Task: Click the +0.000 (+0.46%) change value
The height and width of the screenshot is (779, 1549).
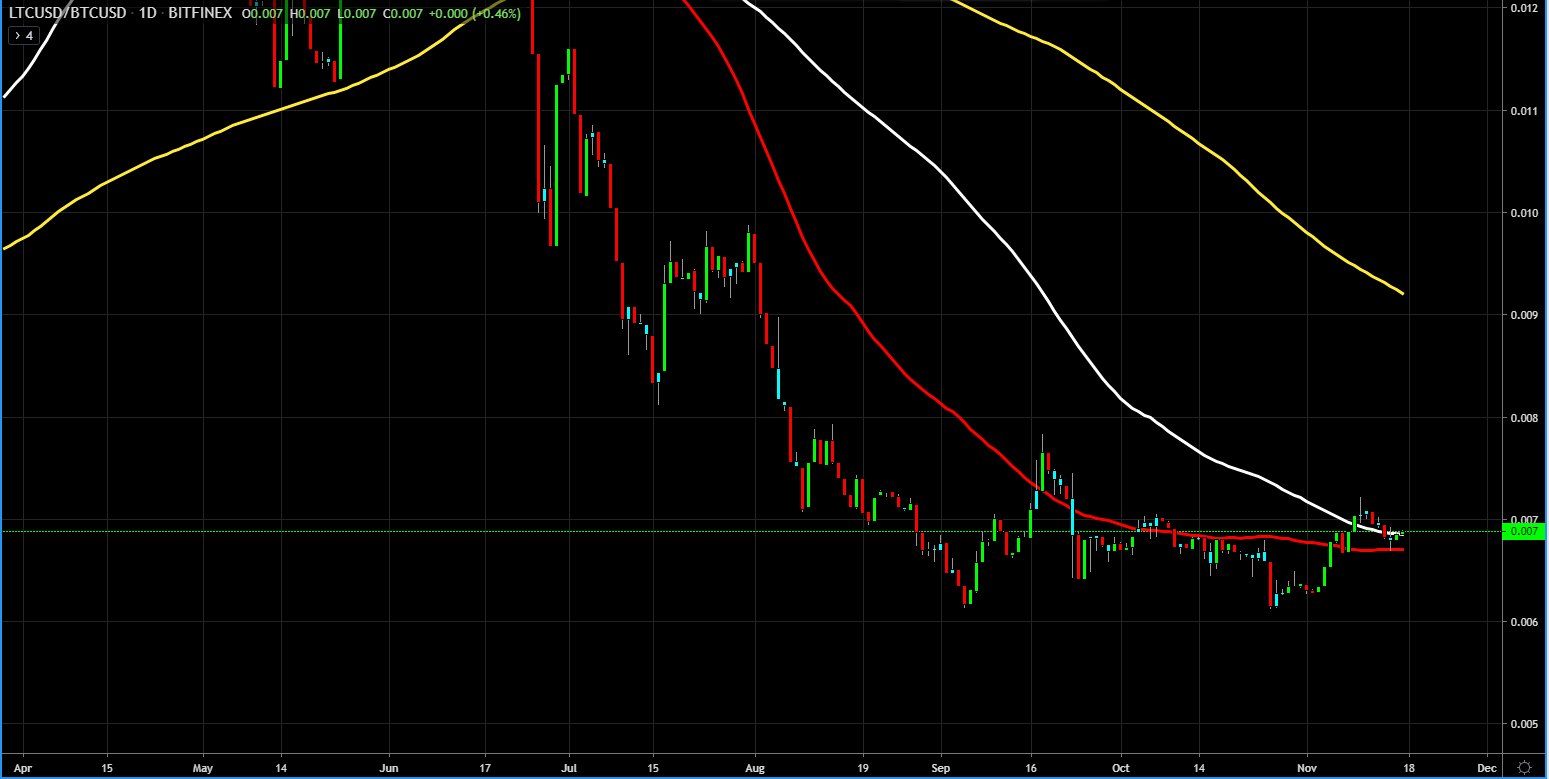Action: click(x=476, y=14)
